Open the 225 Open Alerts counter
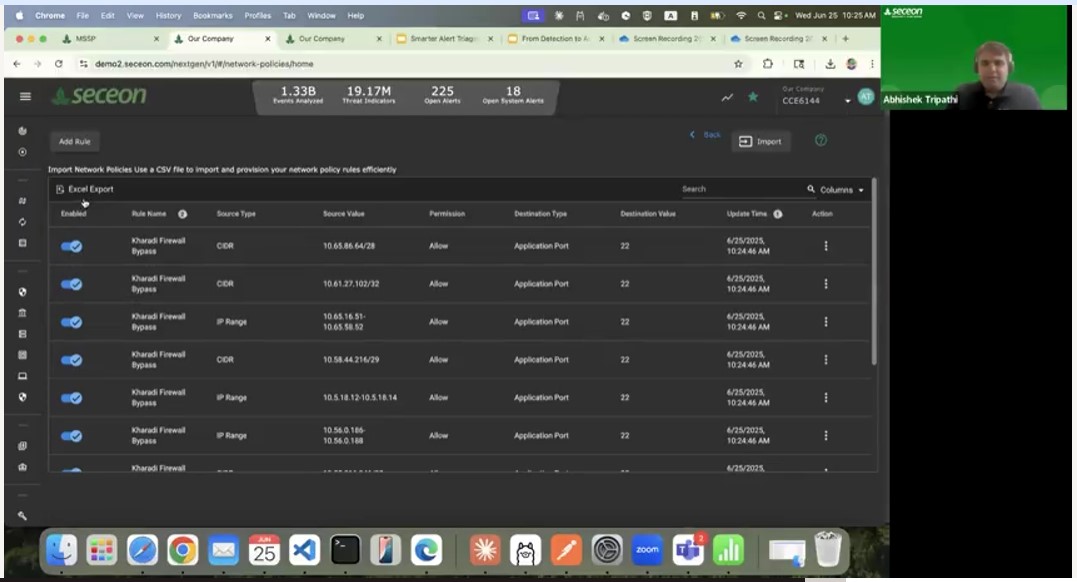Screen dimensions: 1077x582 tap(442, 95)
